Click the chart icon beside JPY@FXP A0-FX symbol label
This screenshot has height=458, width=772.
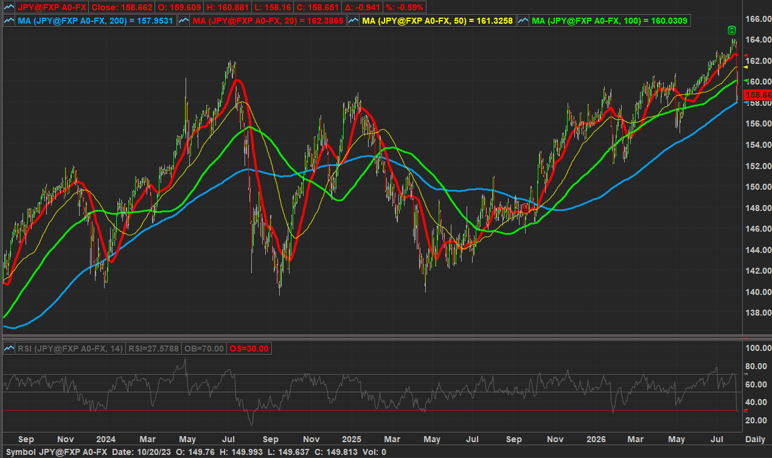point(9,7)
